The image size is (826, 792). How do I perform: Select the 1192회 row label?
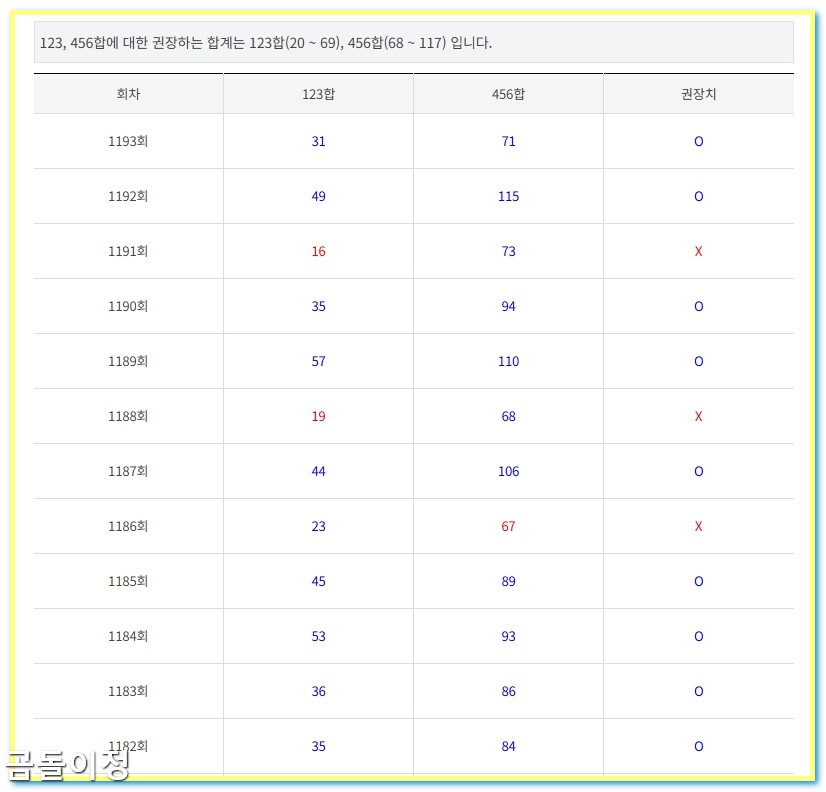pos(128,196)
